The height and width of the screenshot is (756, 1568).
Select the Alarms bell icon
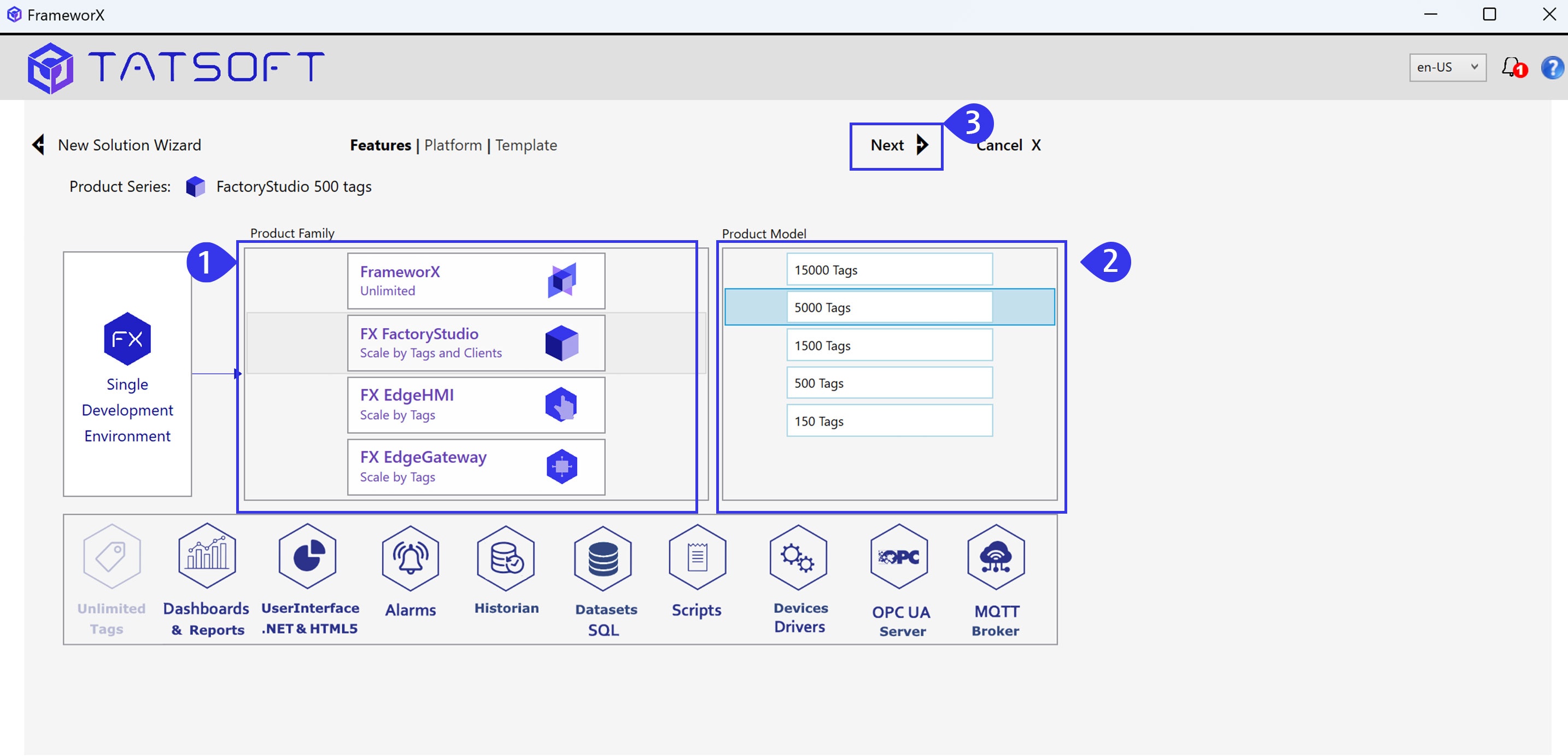(x=410, y=557)
